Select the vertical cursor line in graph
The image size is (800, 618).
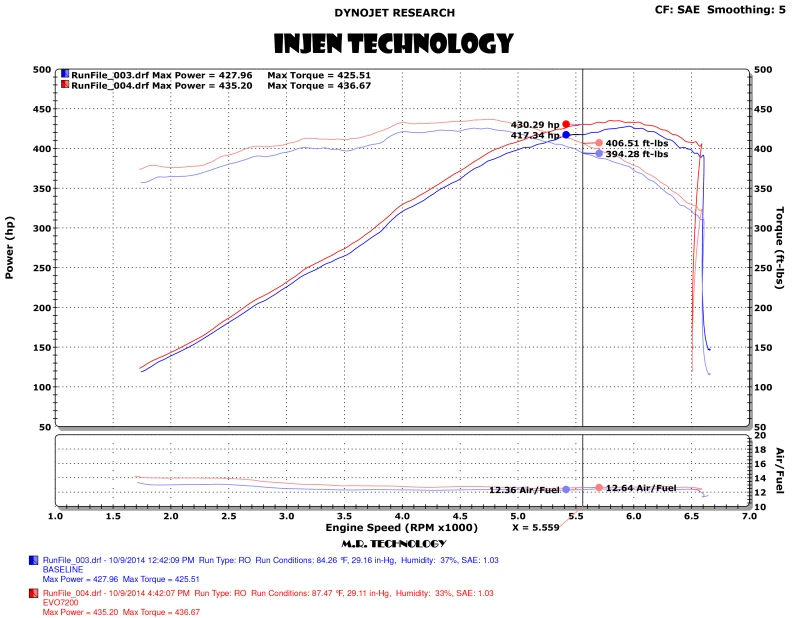[x=583, y=300]
